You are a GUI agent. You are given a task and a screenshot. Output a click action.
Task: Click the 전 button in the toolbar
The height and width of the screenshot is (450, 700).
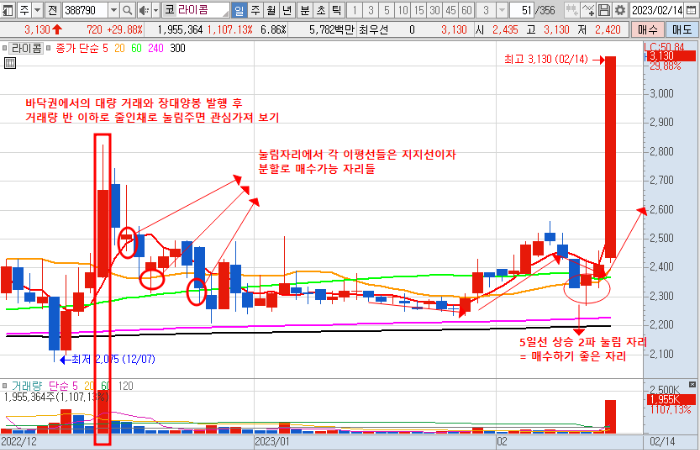(x=52, y=10)
